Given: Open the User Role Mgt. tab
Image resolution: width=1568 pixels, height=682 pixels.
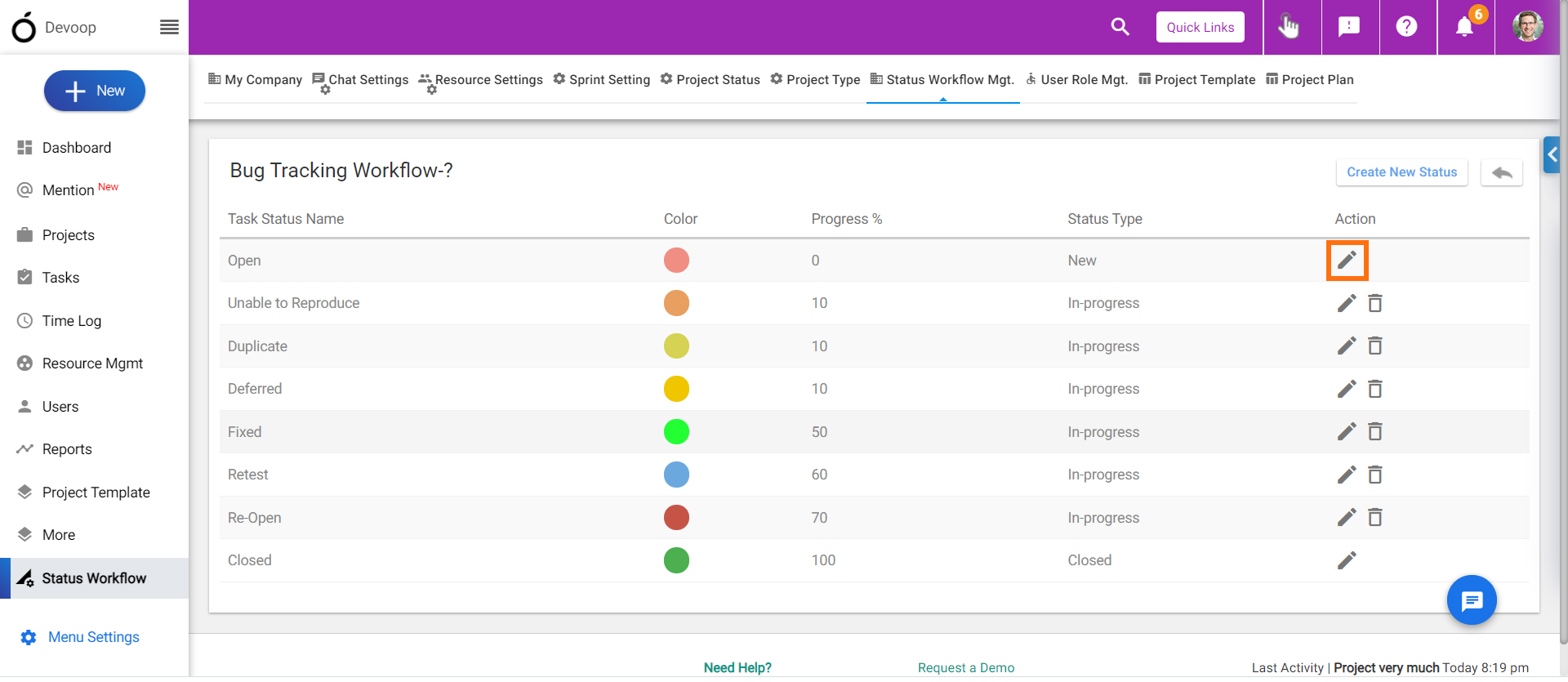Looking at the screenshot, I should pos(1076,79).
